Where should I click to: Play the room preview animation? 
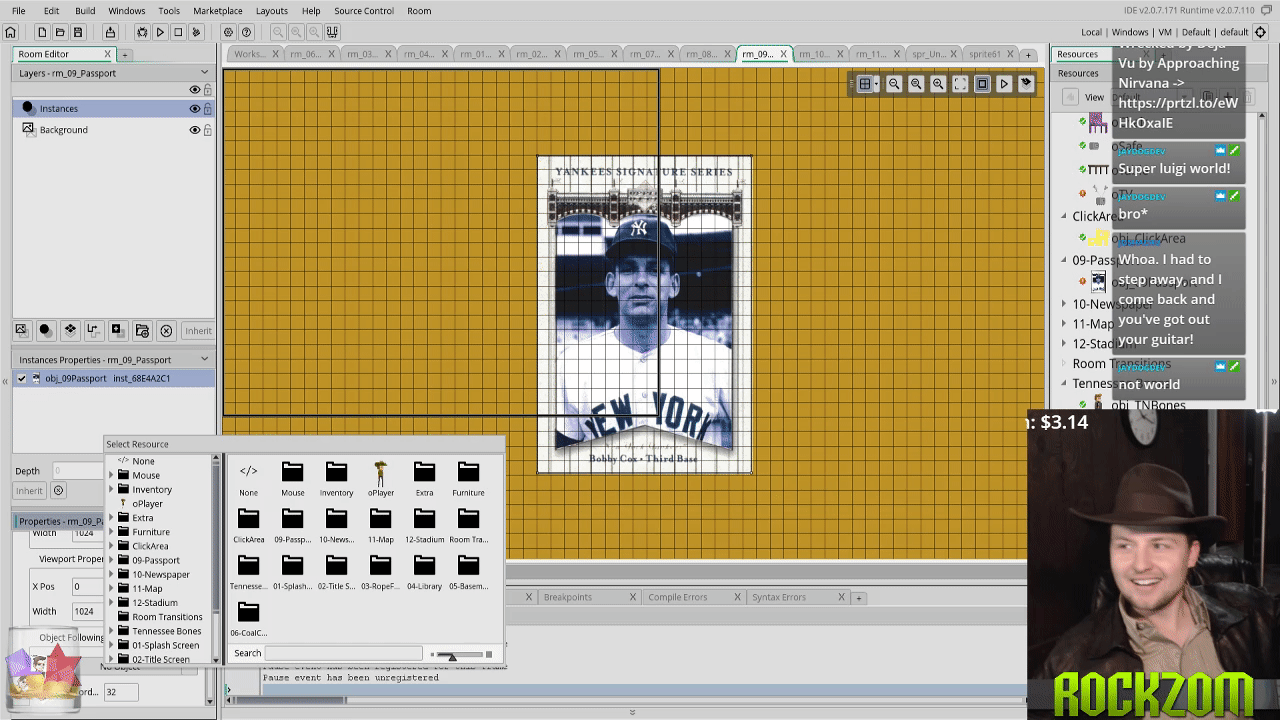[1004, 84]
